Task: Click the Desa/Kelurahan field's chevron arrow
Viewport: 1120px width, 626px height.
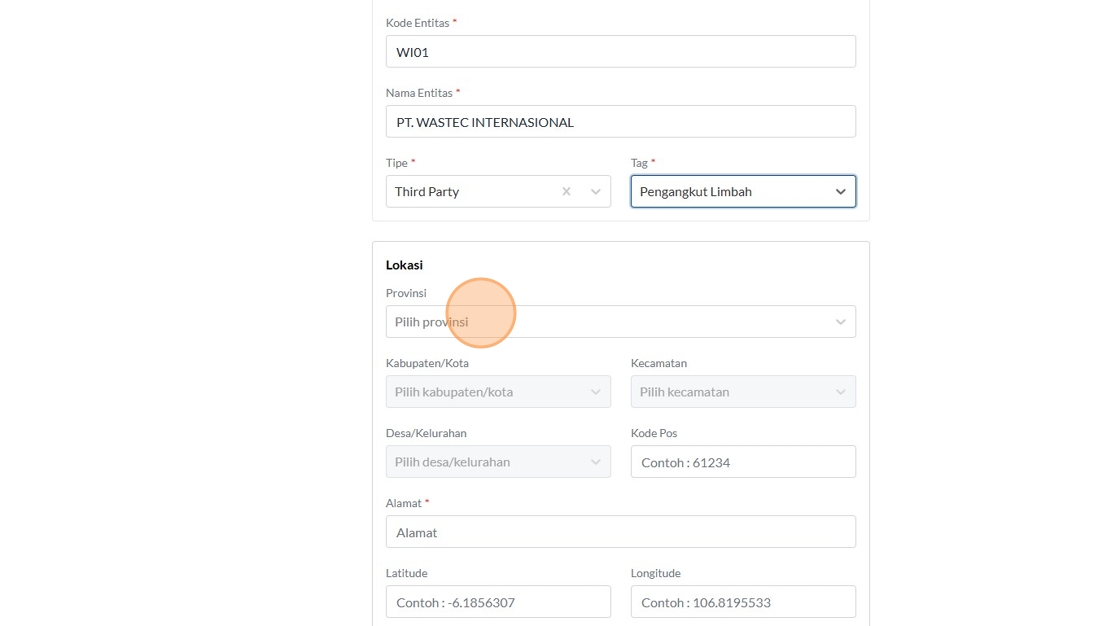Action: pyautogui.click(x=596, y=462)
